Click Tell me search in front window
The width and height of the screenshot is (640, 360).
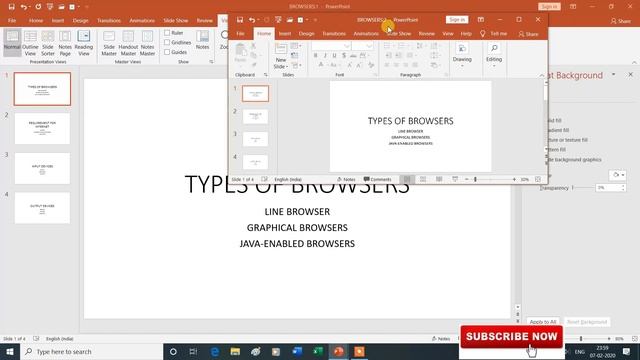pos(494,33)
